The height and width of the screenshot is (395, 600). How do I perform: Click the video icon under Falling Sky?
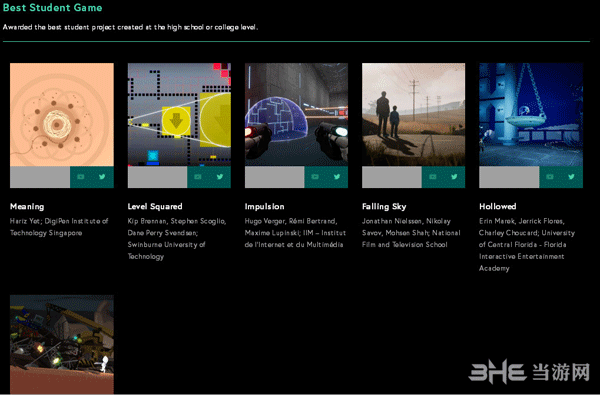coord(432,177)
